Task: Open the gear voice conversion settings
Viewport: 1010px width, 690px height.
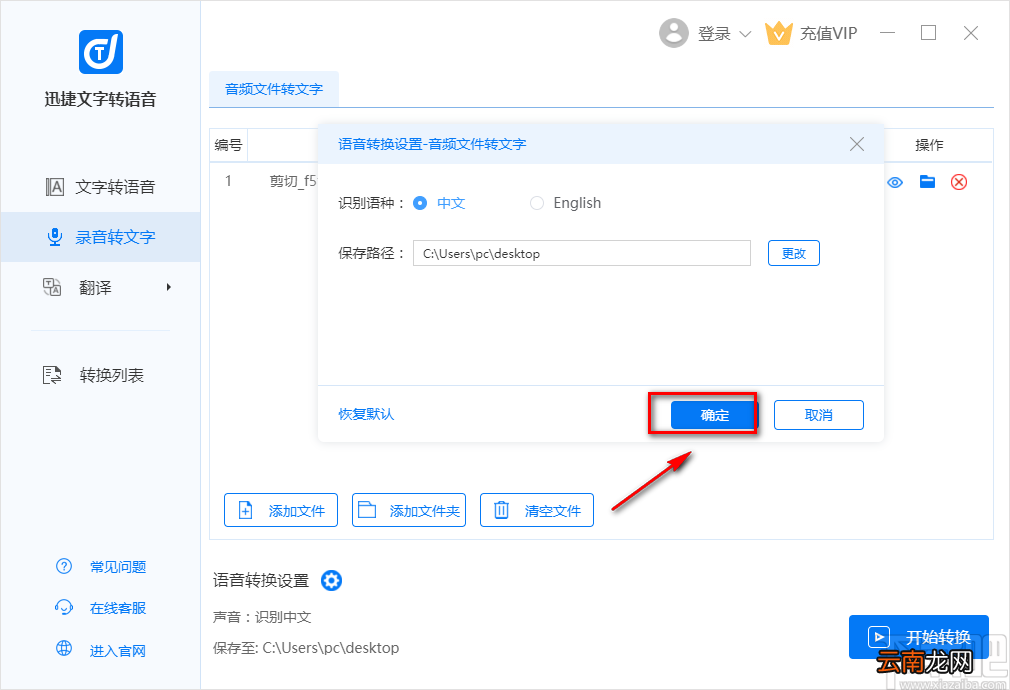Action: 332,580
